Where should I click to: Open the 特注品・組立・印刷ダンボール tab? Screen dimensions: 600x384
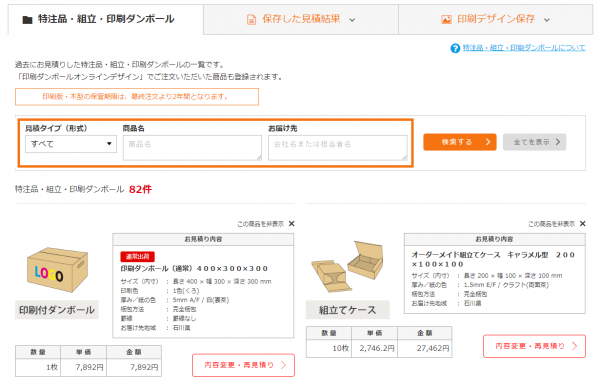pos(106,19)
